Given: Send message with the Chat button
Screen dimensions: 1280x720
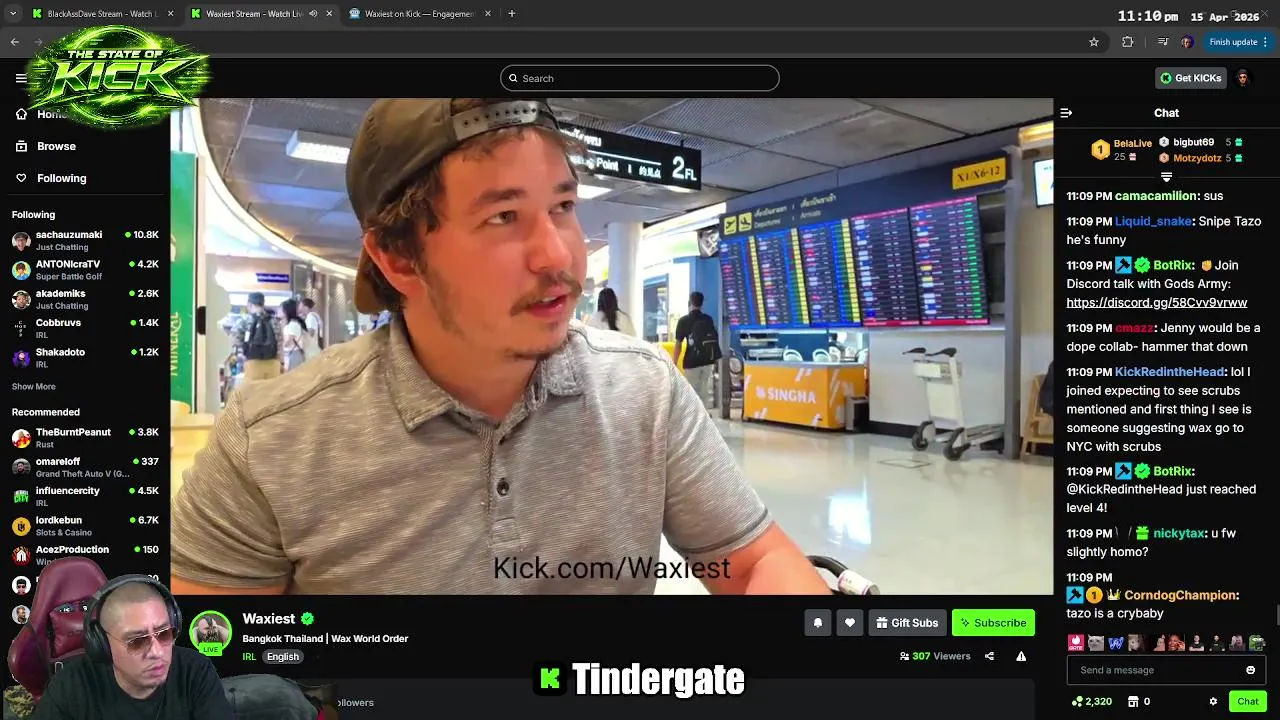Looking at the screenshot, I should [x=1248, y=702].
